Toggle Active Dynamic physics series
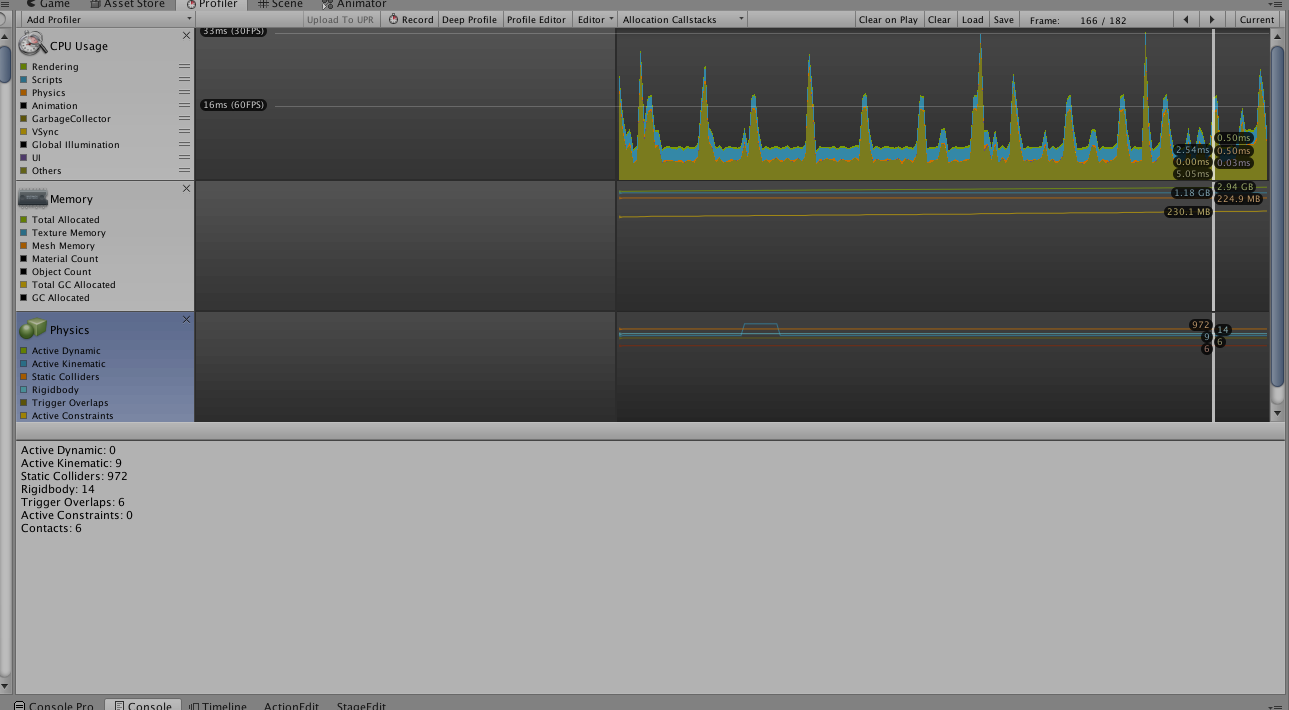This screenshot has height=710, width=1289. pos(23,351)
